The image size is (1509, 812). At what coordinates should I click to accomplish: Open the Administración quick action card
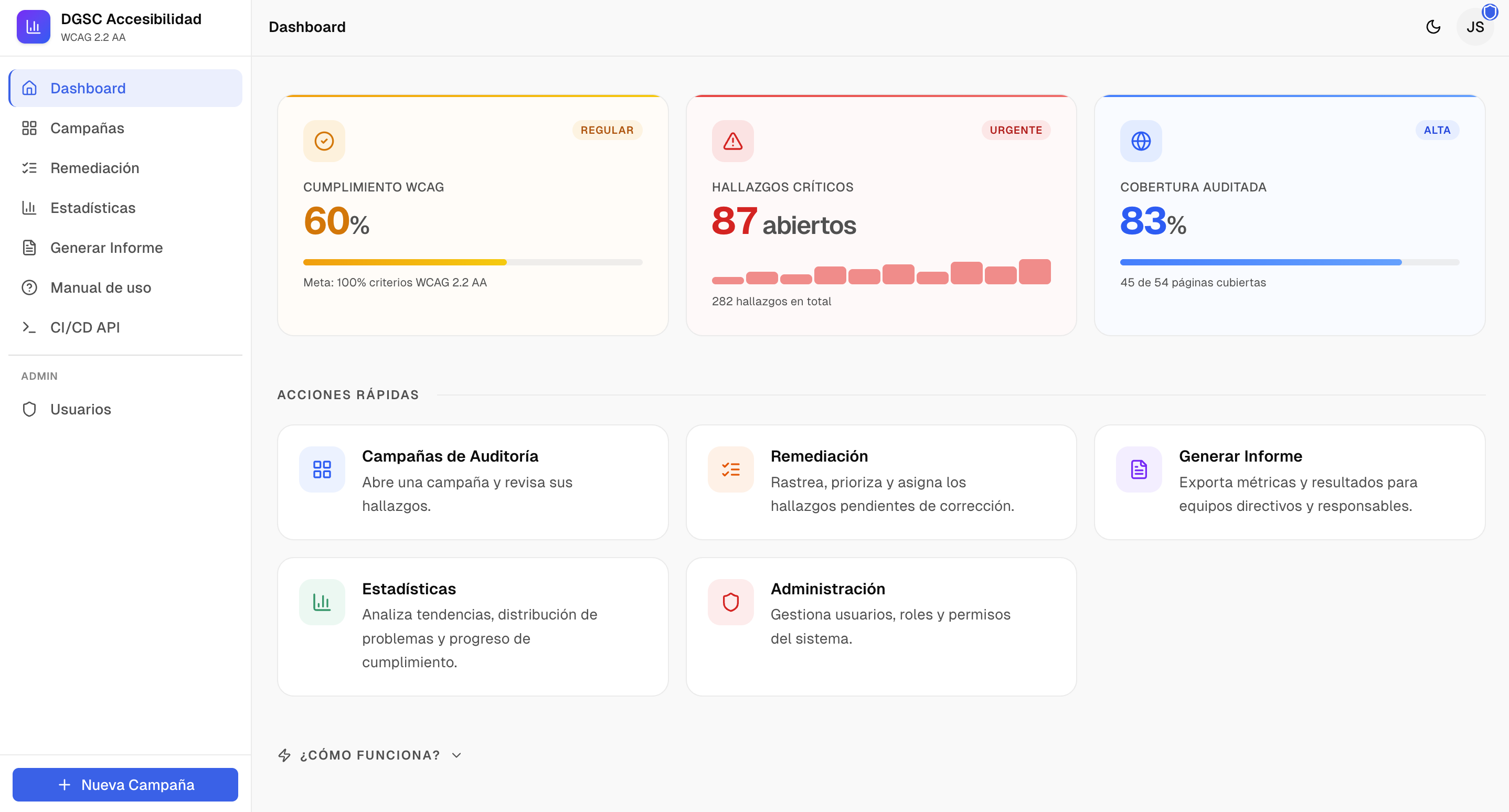click(x=881, y=627)
